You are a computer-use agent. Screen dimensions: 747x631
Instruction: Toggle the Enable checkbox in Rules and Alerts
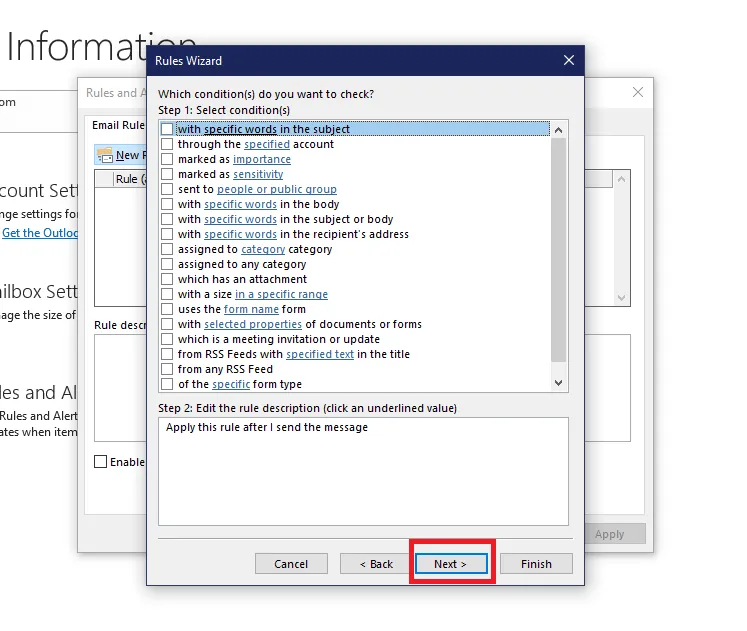pos(101,461)
